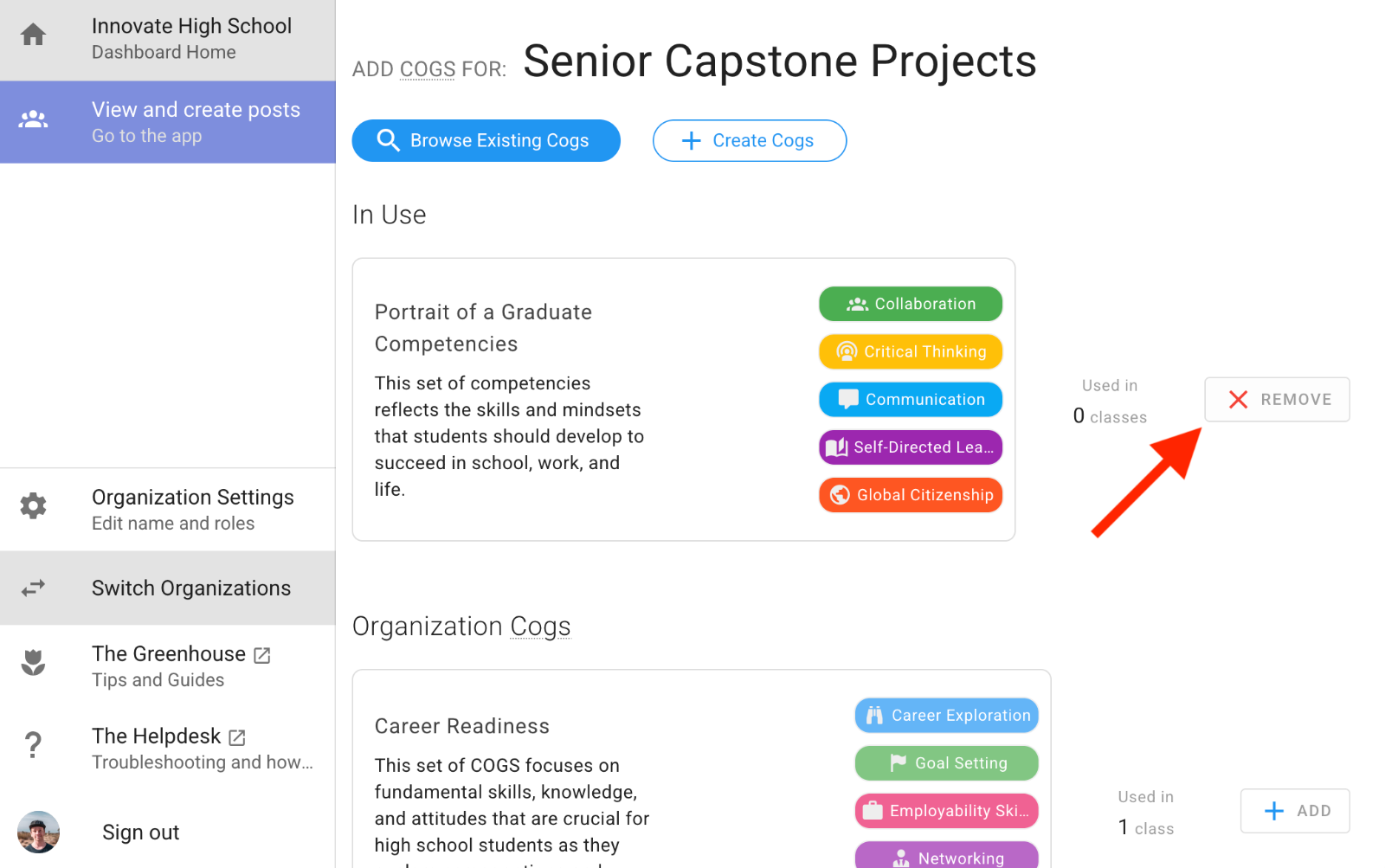Click the user profile avatar photo
This screenshot has height=868, width=1385.
39,832
